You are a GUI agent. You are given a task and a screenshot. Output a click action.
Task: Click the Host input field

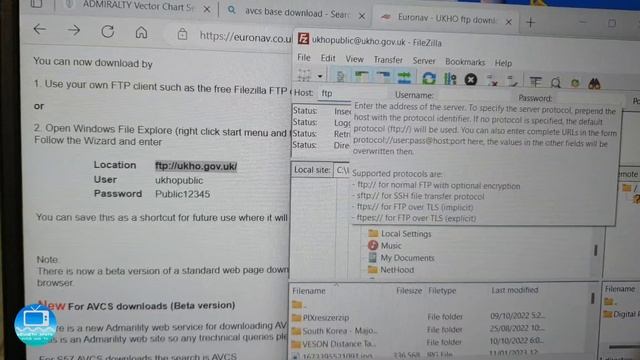[x=353, y=93]
